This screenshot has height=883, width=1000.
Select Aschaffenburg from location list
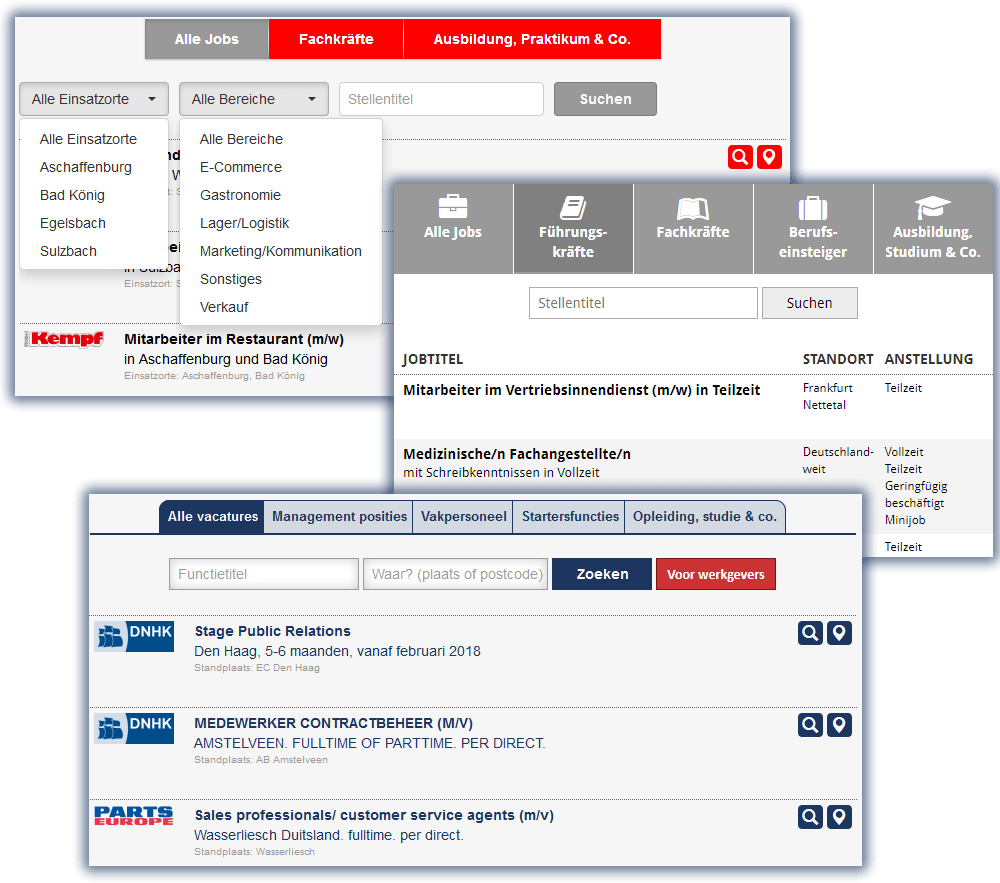pyautogui.click(x=86, y=167)
